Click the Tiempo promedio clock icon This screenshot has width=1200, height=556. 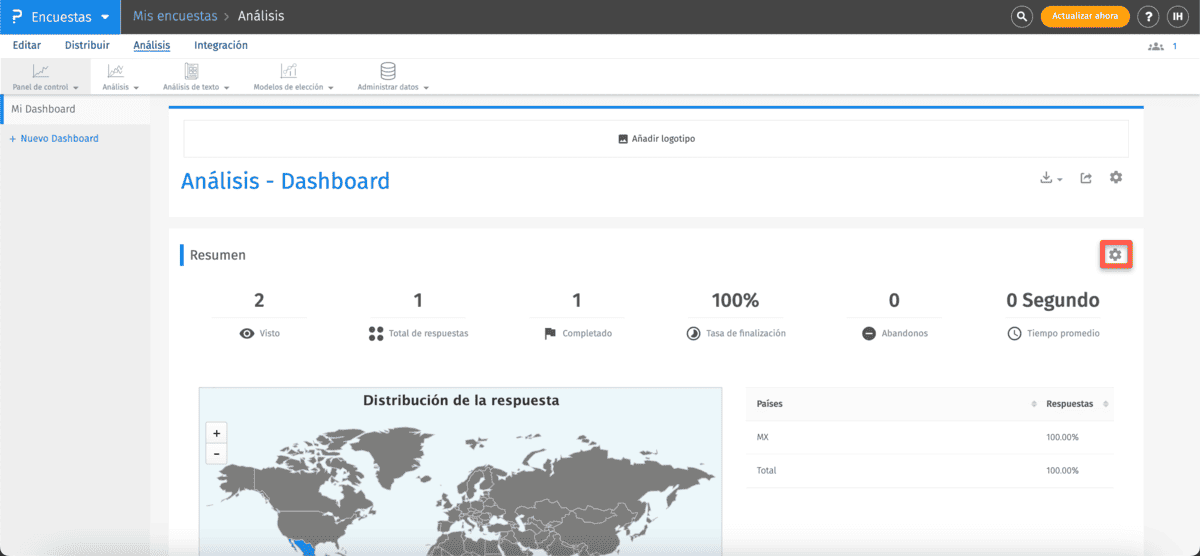(x=1014, y=333)
